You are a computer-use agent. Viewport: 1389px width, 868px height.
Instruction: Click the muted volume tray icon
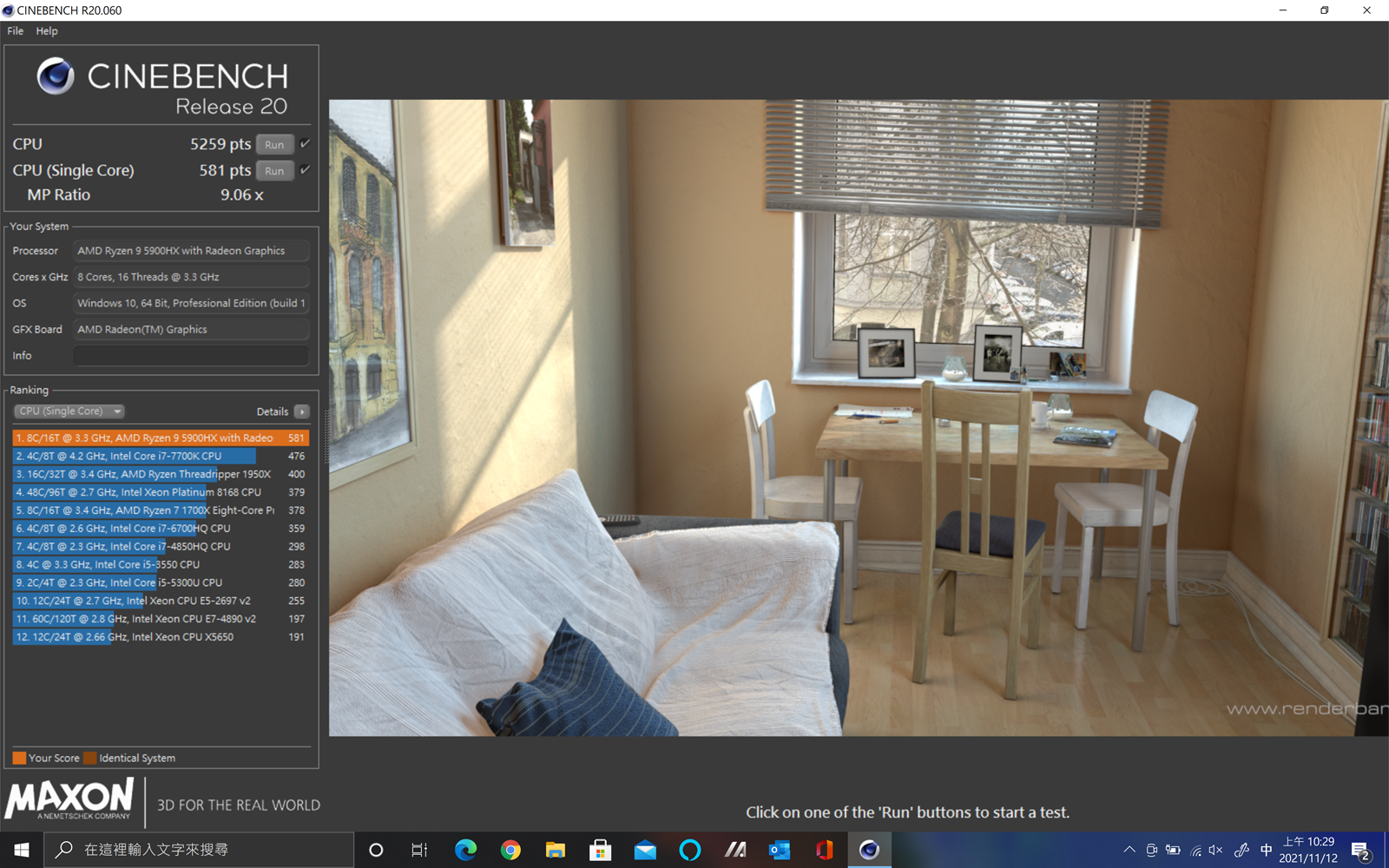point(1216,851)
